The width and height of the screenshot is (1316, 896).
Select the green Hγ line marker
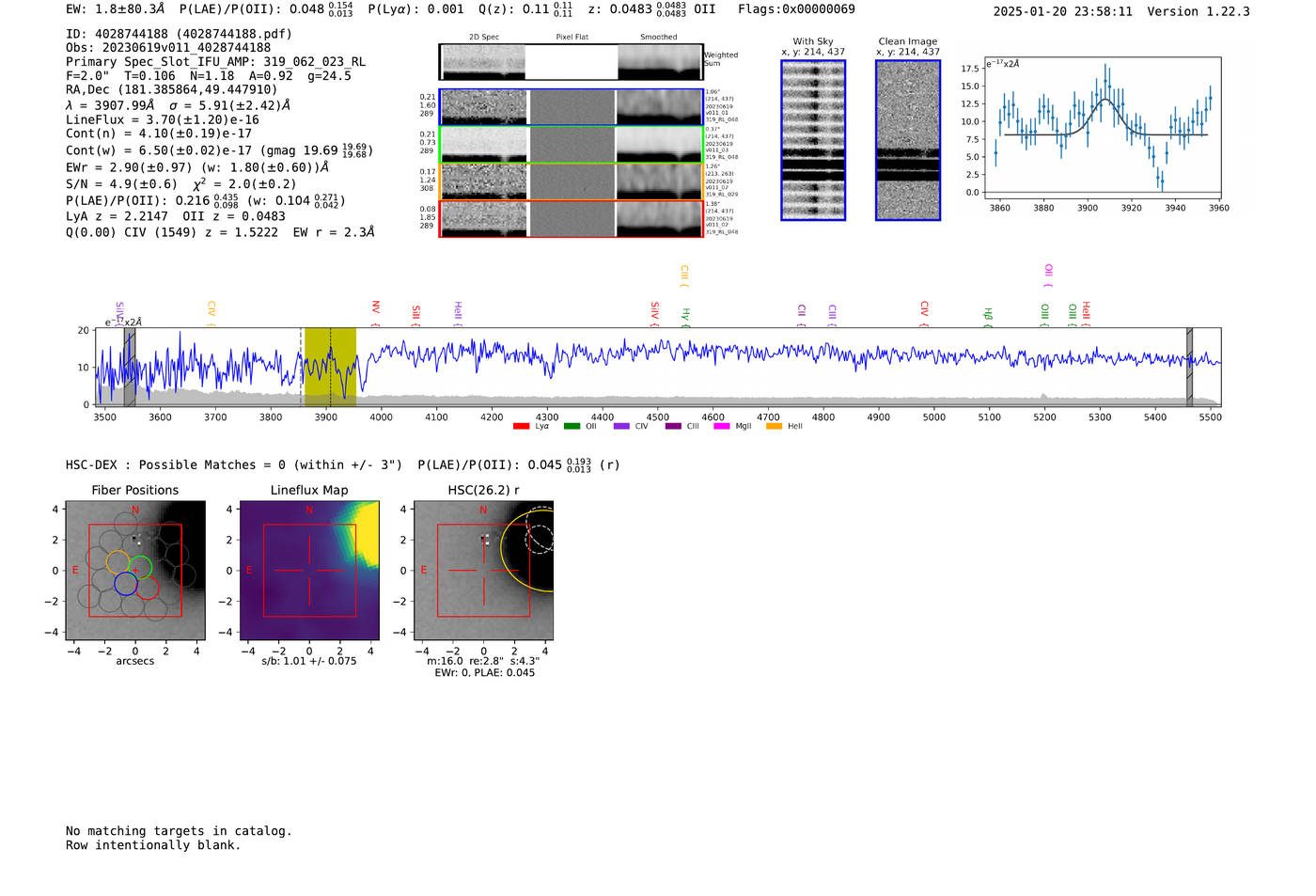pos(686,317)
